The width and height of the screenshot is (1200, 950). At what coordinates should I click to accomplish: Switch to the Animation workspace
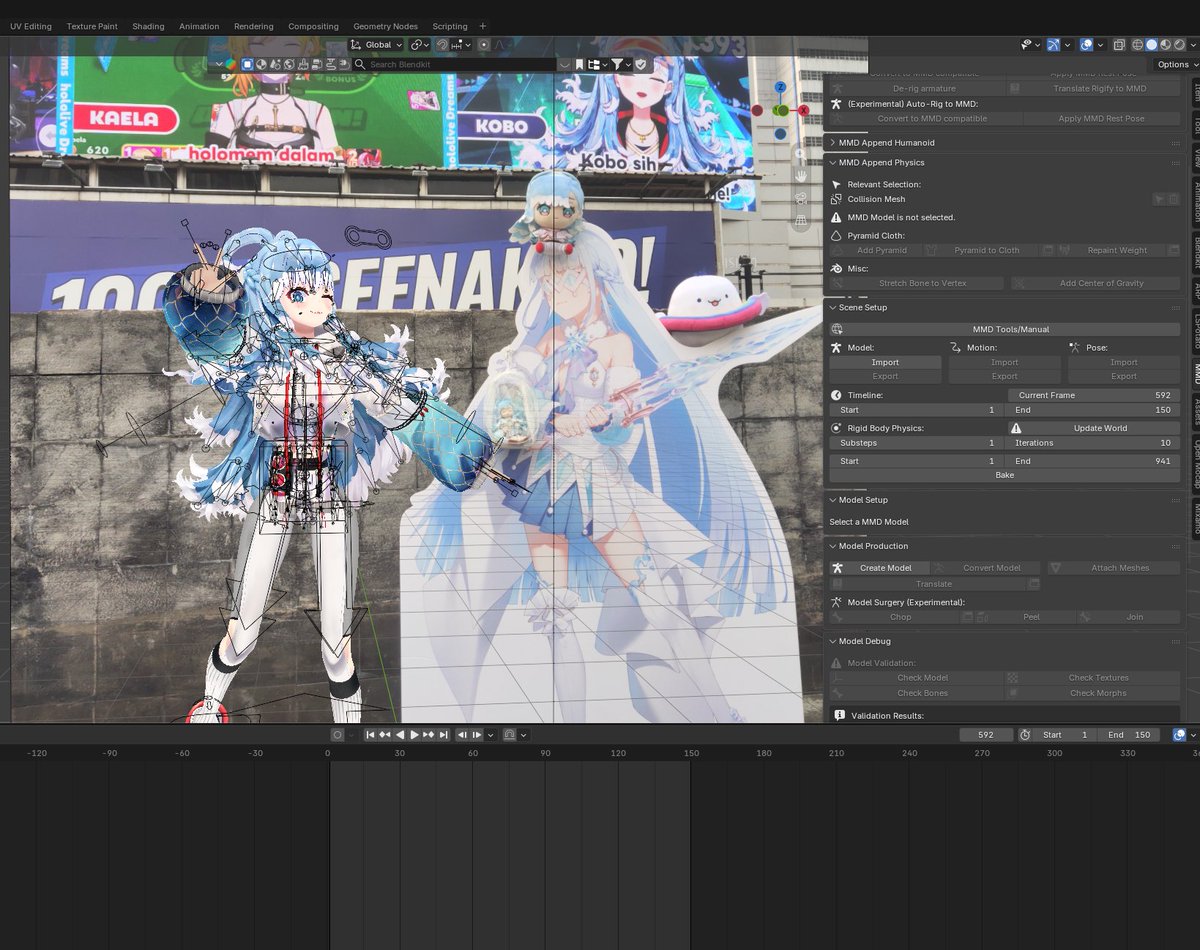(x=199, y=26)
